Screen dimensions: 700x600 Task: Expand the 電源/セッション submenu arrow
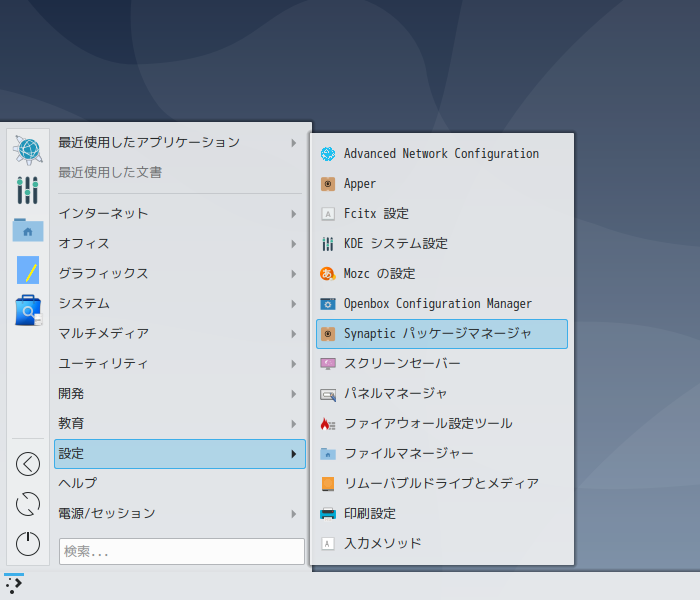[294, 514]
